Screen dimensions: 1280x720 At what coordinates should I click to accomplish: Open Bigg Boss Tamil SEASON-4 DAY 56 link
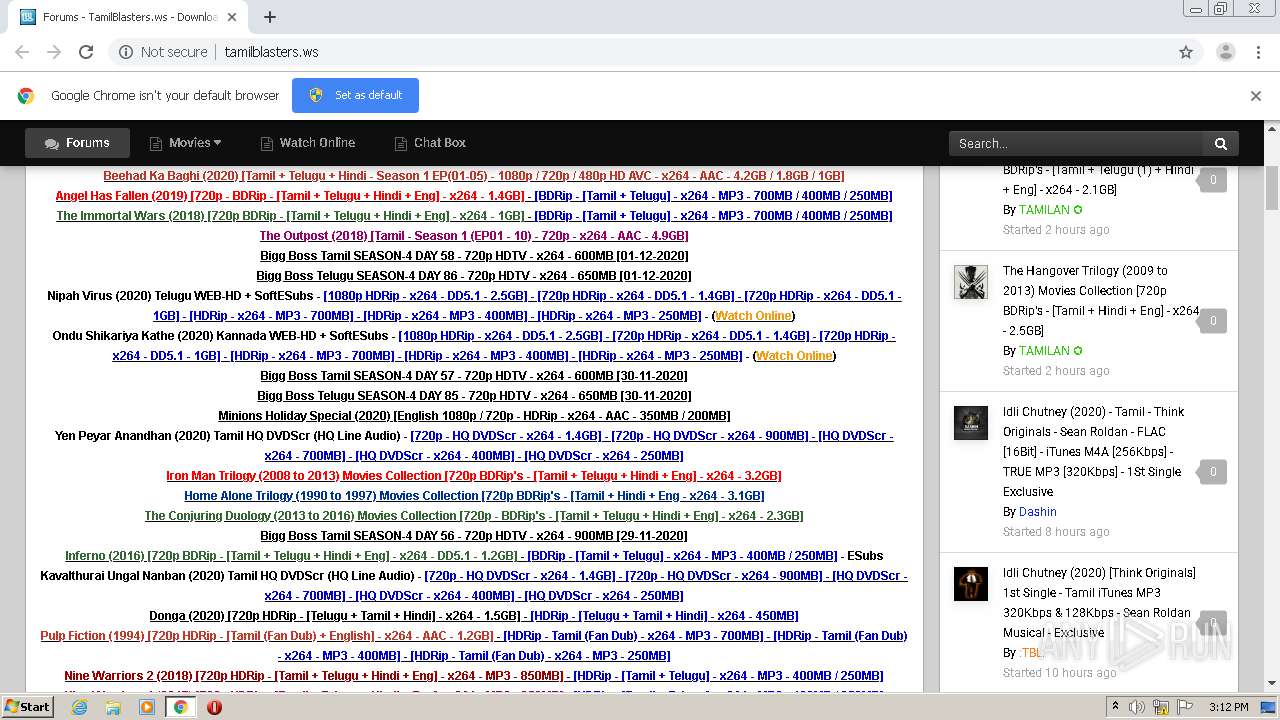pyautogui.click(x=474, y=535)
